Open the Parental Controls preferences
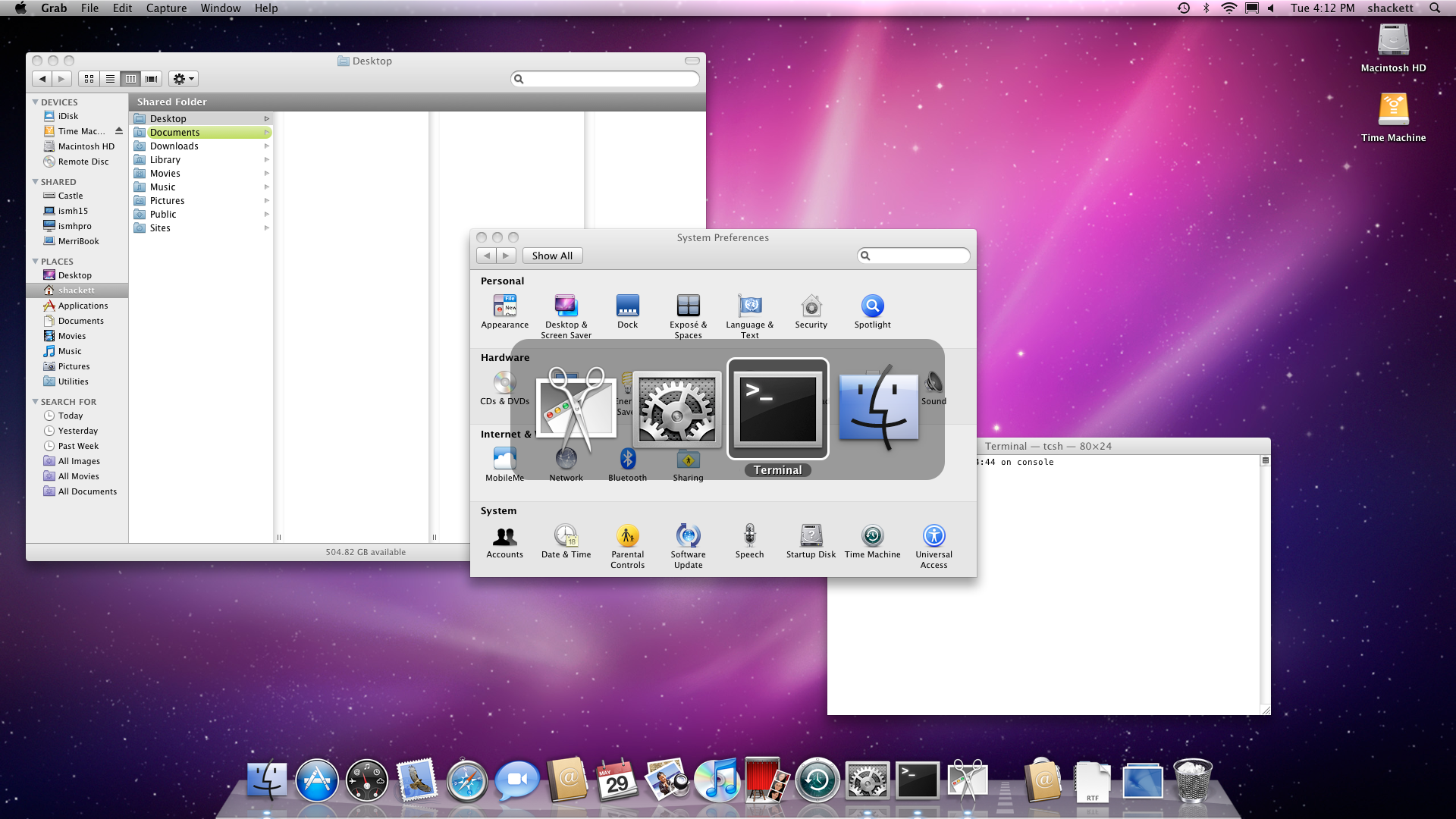This screenshot has width=1456, height=819. point(627,536)
